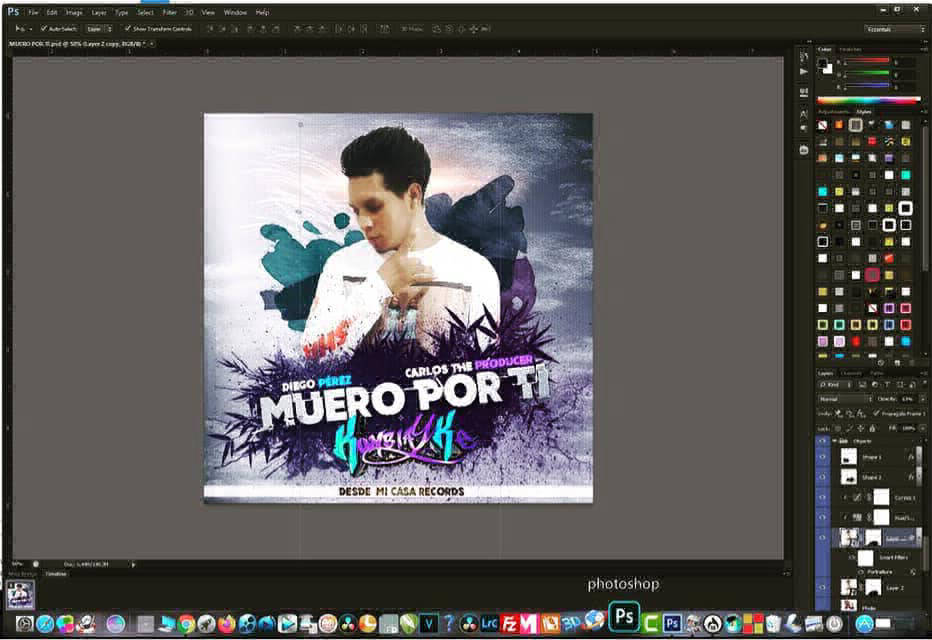Open the File menu
The height and width of the screenshot is (640, 932).
pos(33,12)
